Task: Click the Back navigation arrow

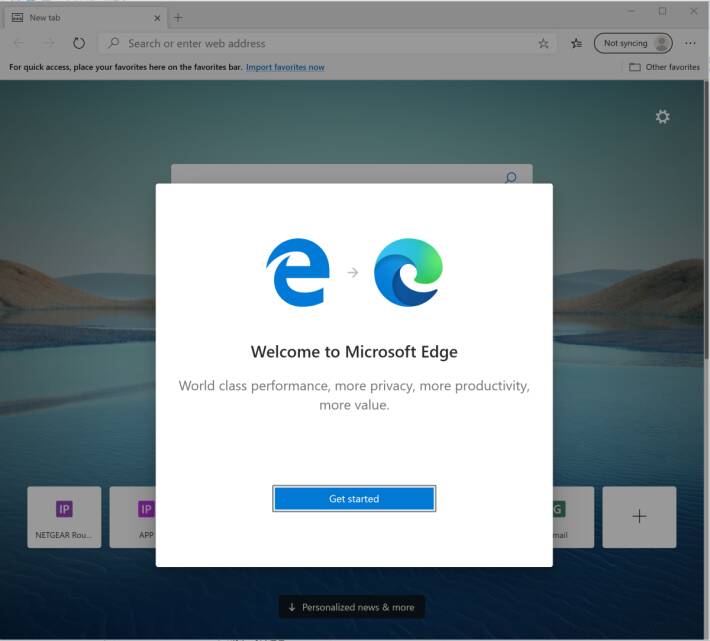Action: [x=19, y=43]
